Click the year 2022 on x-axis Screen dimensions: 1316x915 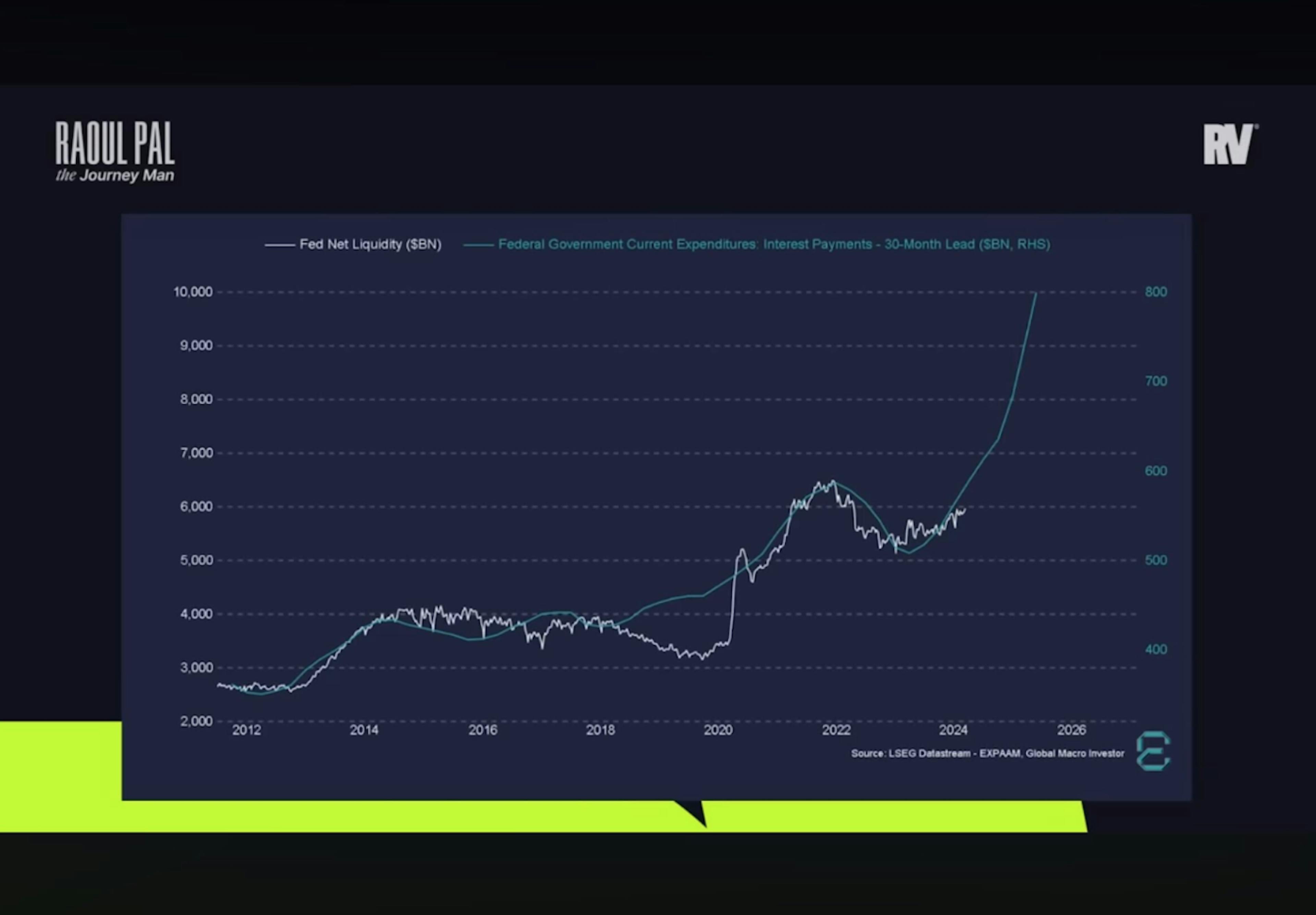(x=836, y=730)
